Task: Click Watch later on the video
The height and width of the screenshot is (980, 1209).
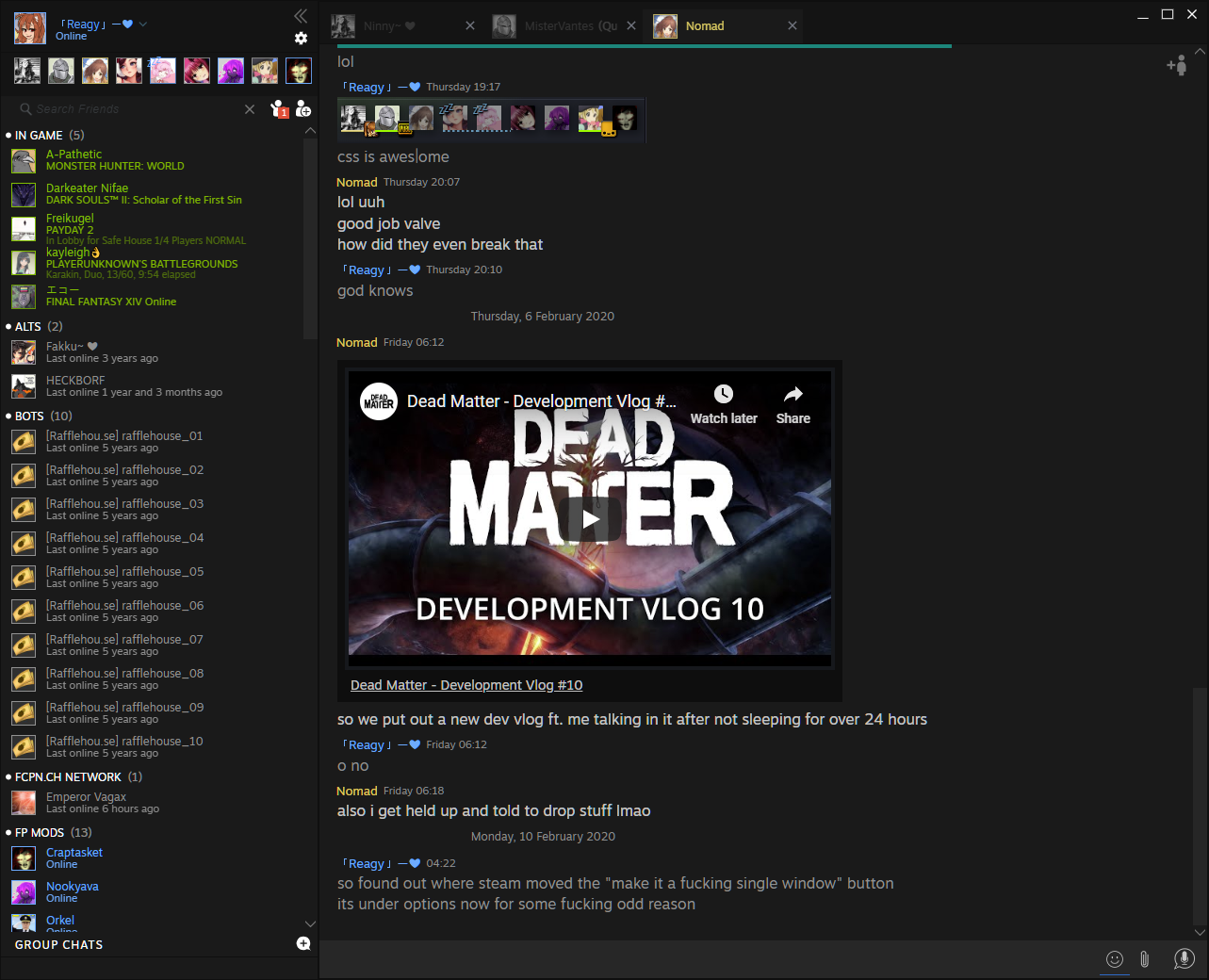Action: click(x=724, y=404)
